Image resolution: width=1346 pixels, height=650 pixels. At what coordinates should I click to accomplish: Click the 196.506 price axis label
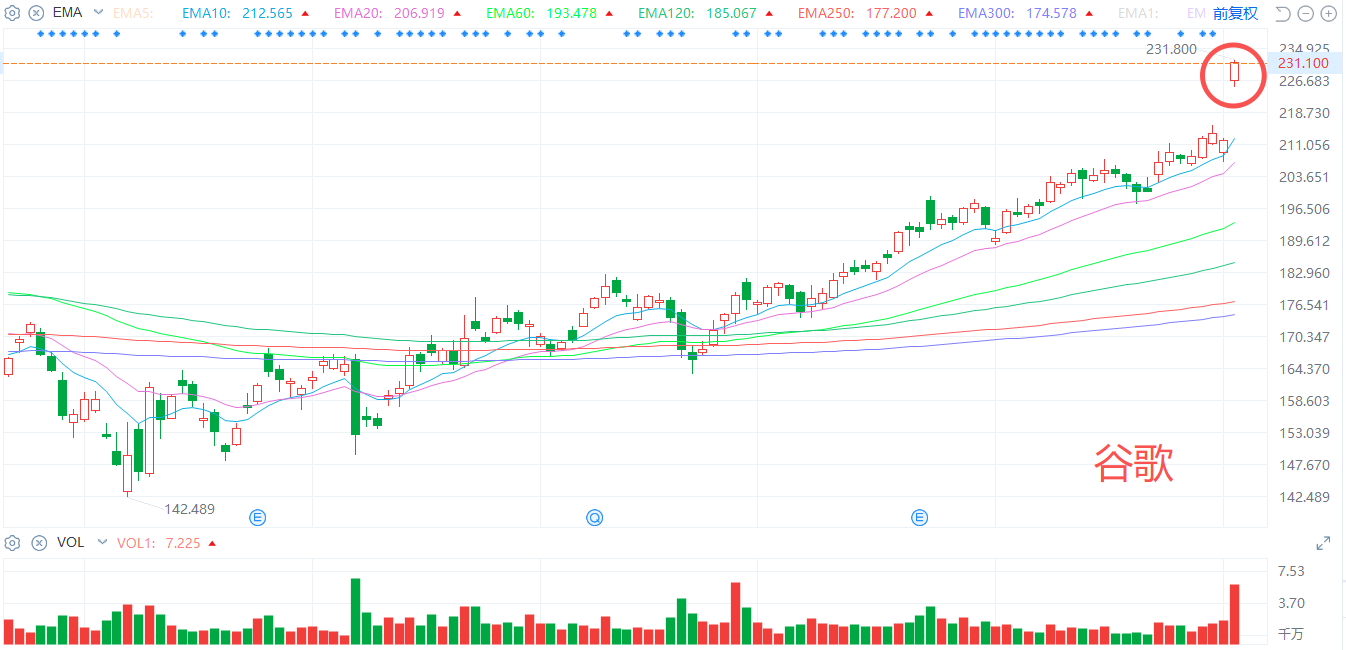coord(1303,209)
